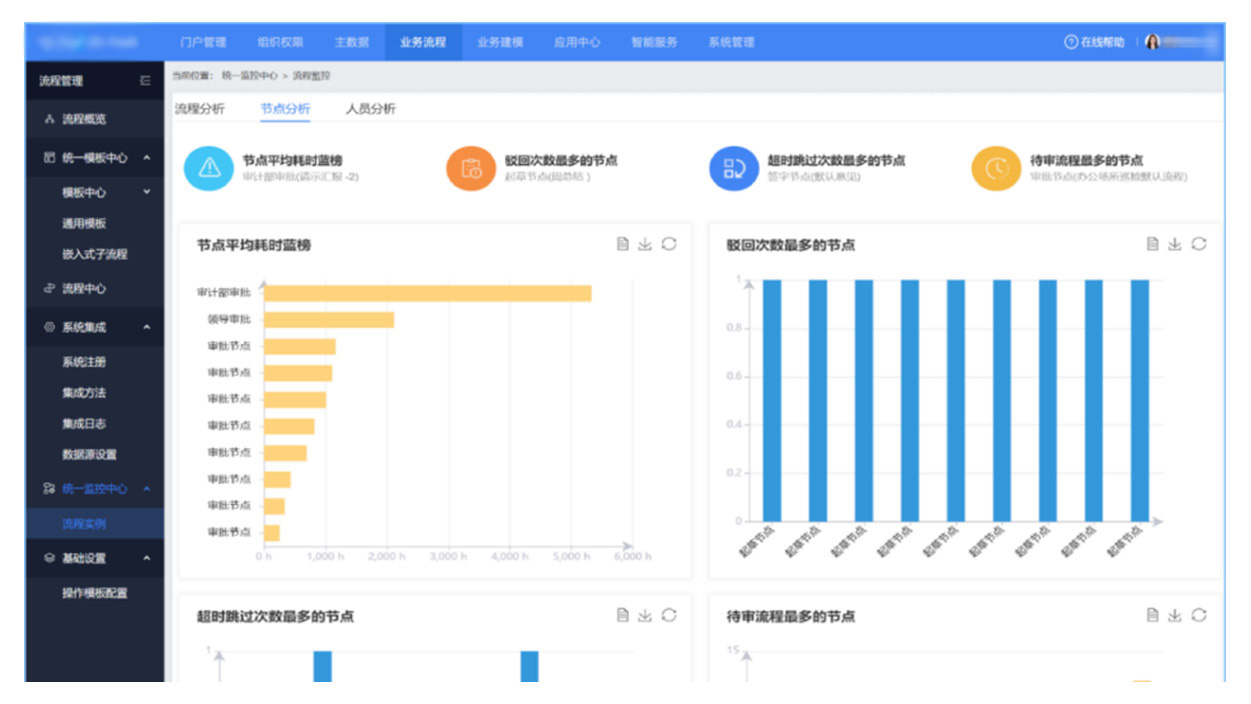The width and height of the screenshot is (1251, 704).
Task: Open 嵌入式子流程 in the sidebar
Action: pyautogui.click(x=95, y=254)
